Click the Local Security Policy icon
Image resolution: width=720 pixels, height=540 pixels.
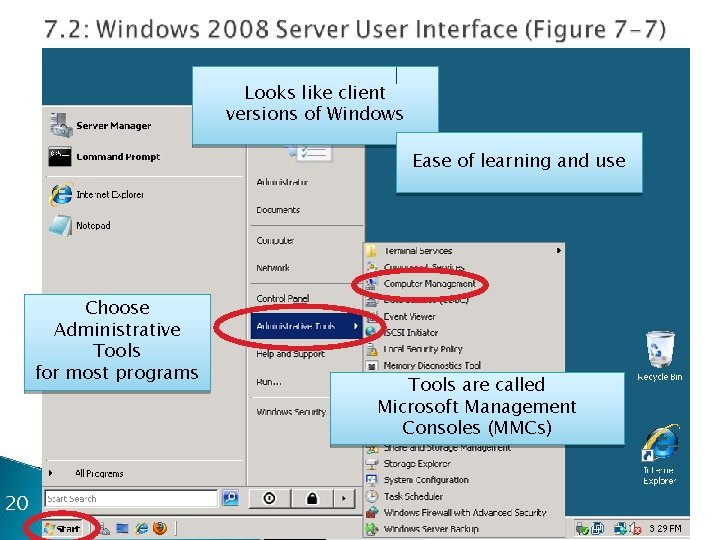tap(371, 349)
